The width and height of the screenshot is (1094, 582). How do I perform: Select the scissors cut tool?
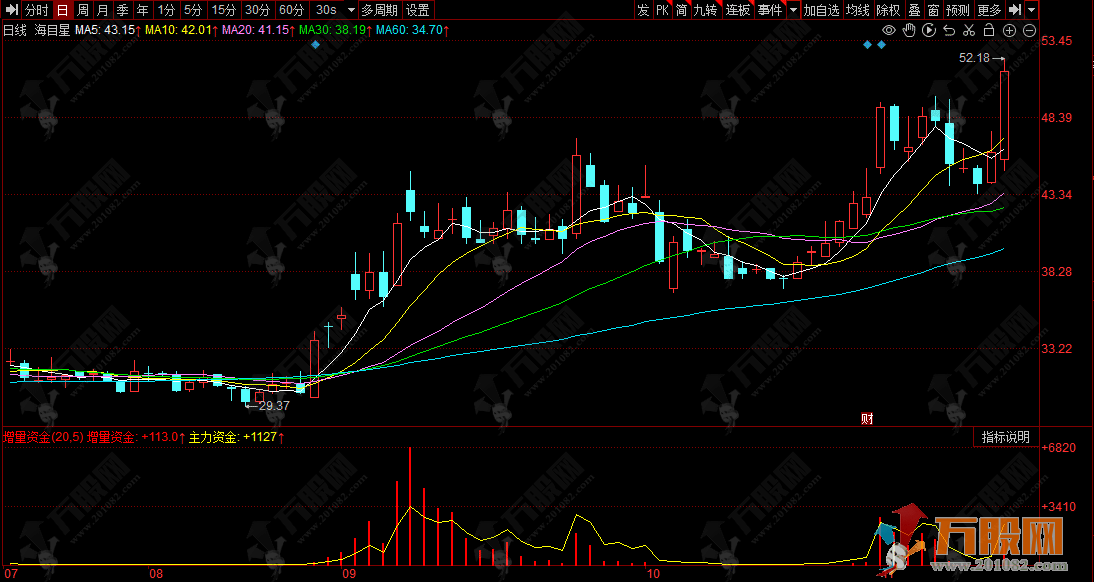969,30
